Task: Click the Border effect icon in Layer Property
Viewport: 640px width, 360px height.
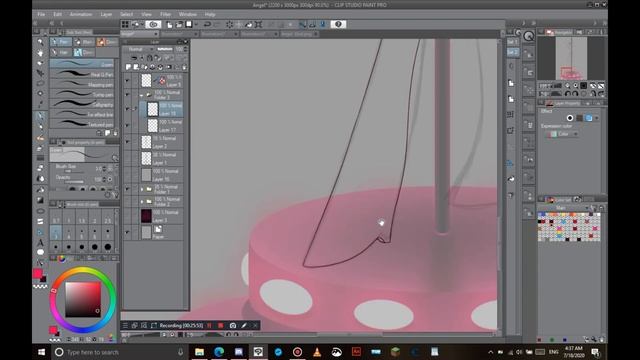Action: point(570,118)
